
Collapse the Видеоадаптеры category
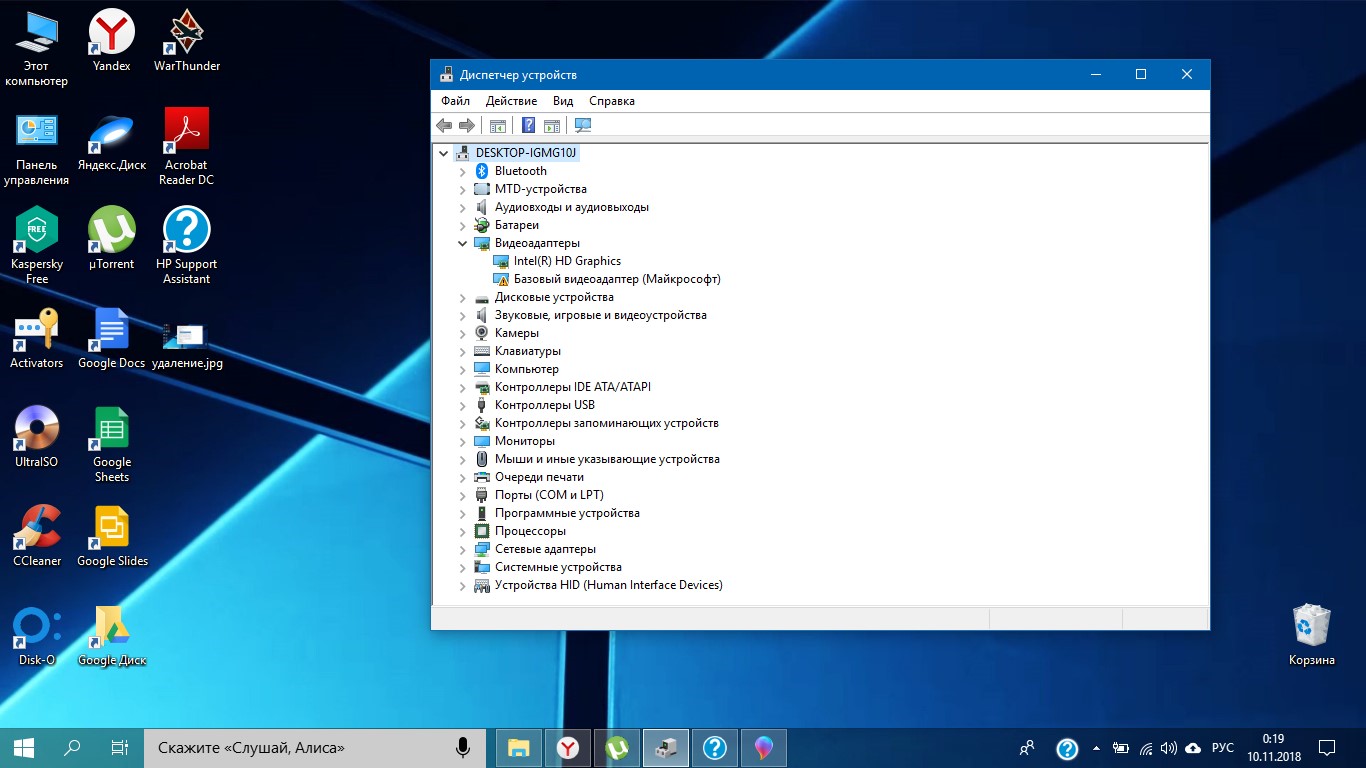pyautogui.click(x=463, y=243)
